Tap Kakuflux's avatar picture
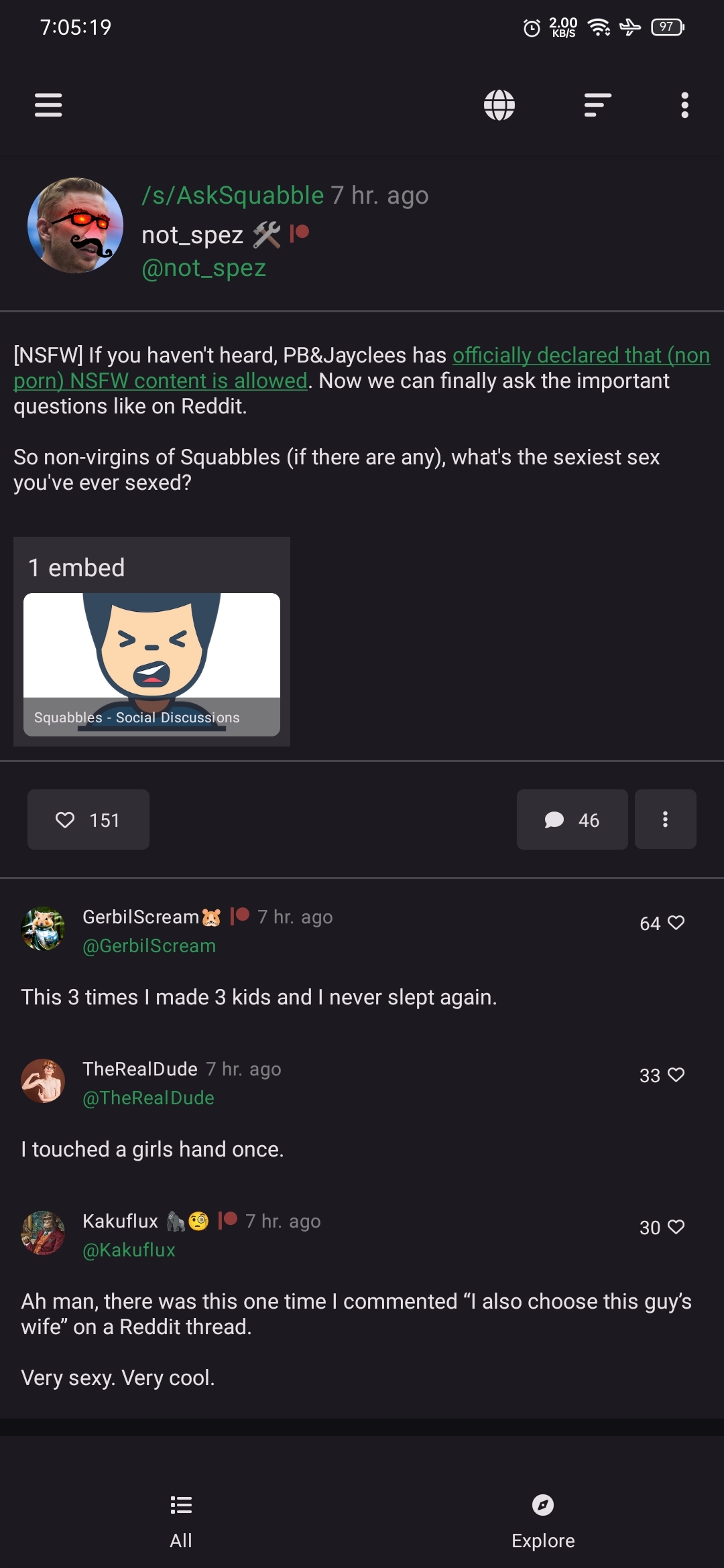Screen dimensions: 724x1568 pyautogui.click(x=43, y=1233)
